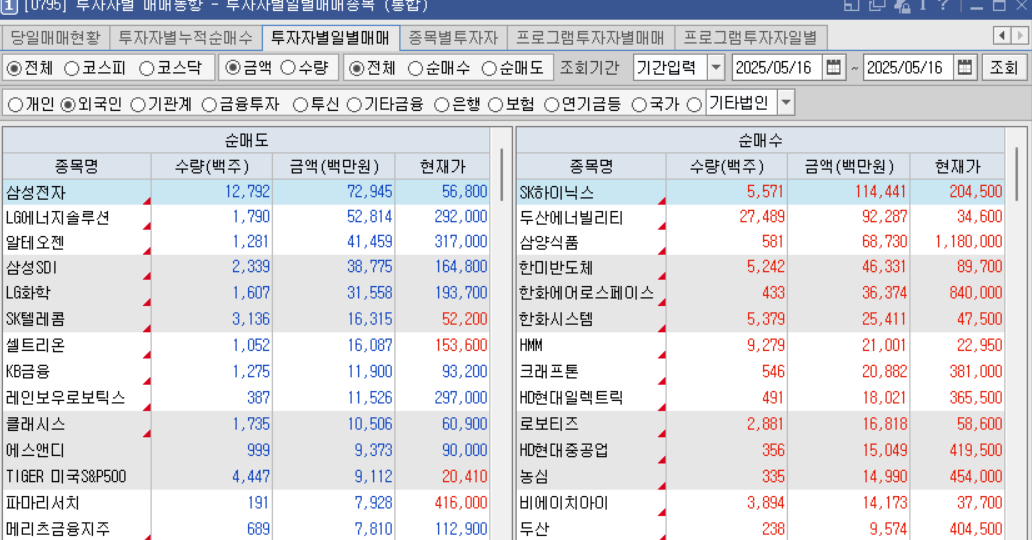Open the 종목별투자자 tab
The width and height of the screenshot is (1032, 540).
453,38
